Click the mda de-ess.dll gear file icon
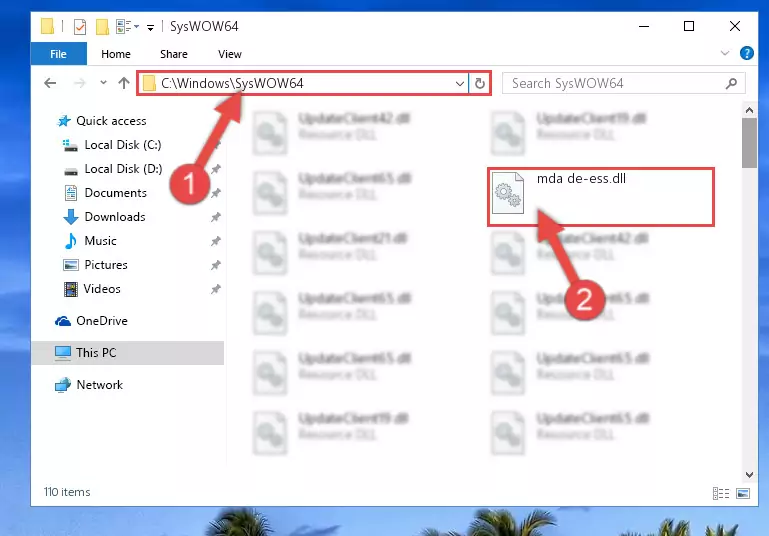This screenshot has width=769, height=536. point(508,193)
